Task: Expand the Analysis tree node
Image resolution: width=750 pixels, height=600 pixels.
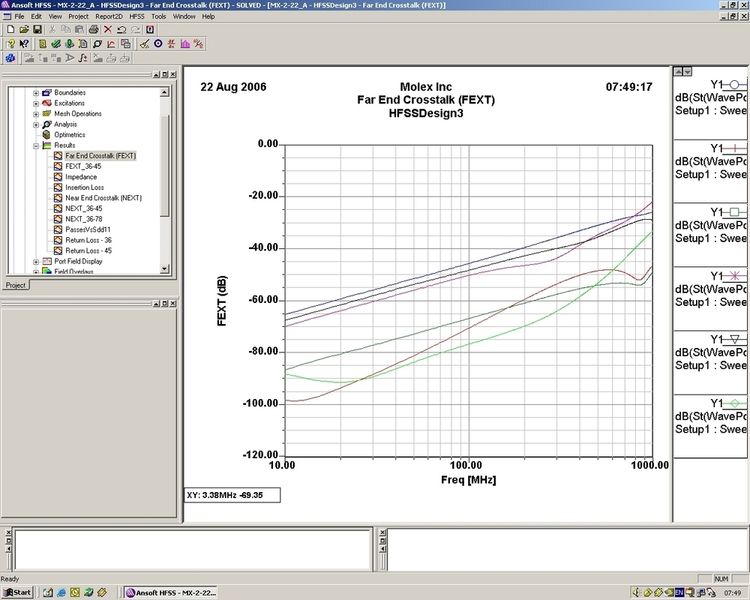Action: (x=36, y=124)
